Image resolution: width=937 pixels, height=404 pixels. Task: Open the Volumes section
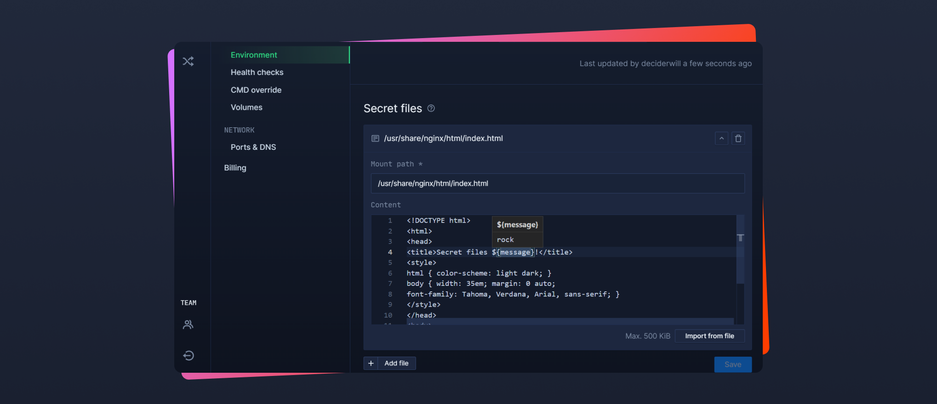pyautogui.click(x=246, y=108)
